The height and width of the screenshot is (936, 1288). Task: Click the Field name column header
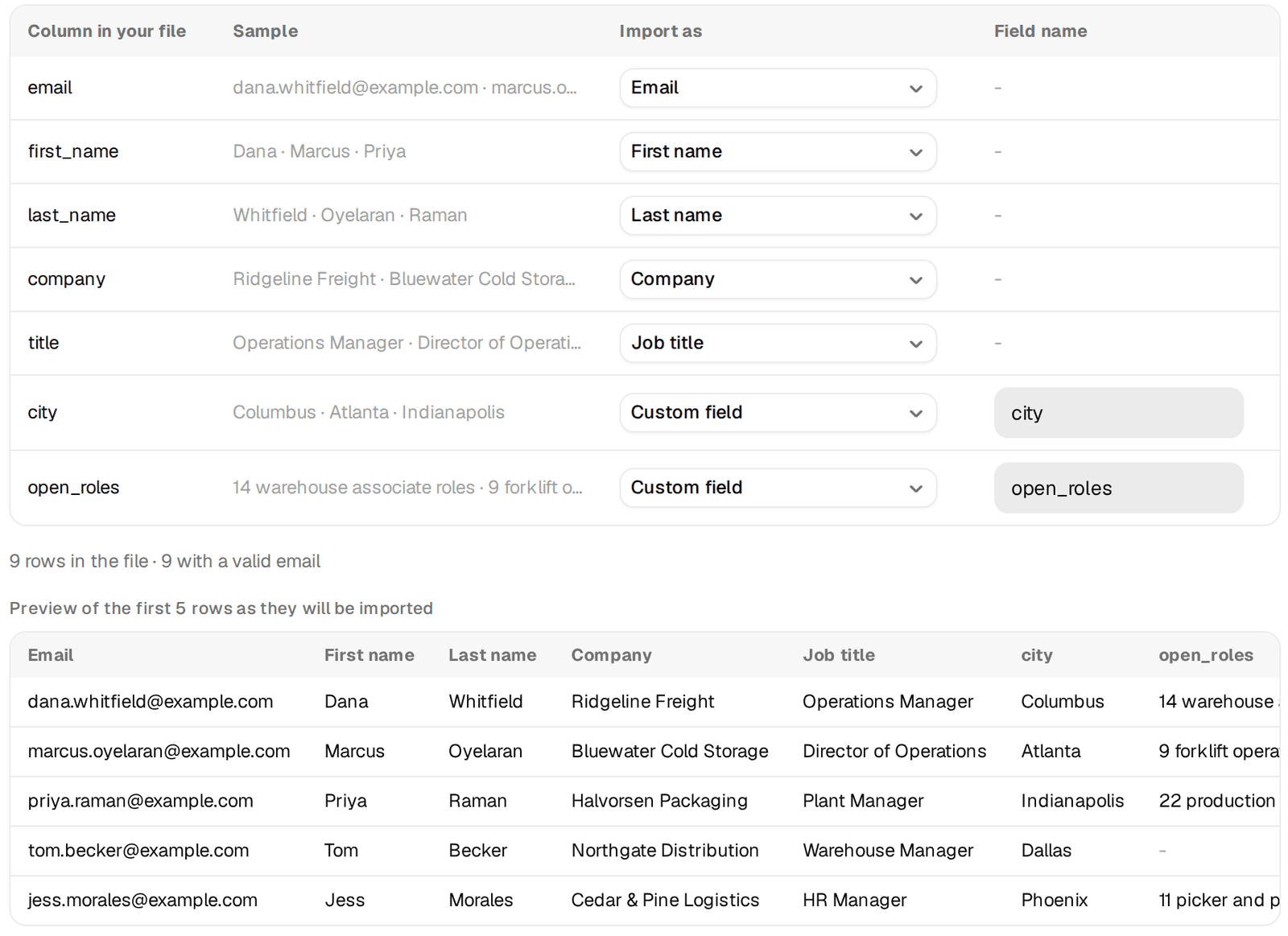(x=1040, y=31)
